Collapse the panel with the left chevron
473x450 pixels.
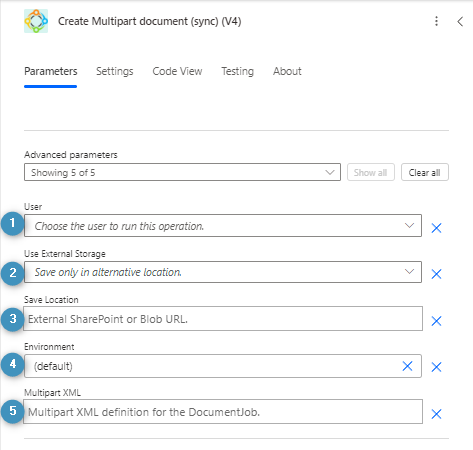(460, 22)
